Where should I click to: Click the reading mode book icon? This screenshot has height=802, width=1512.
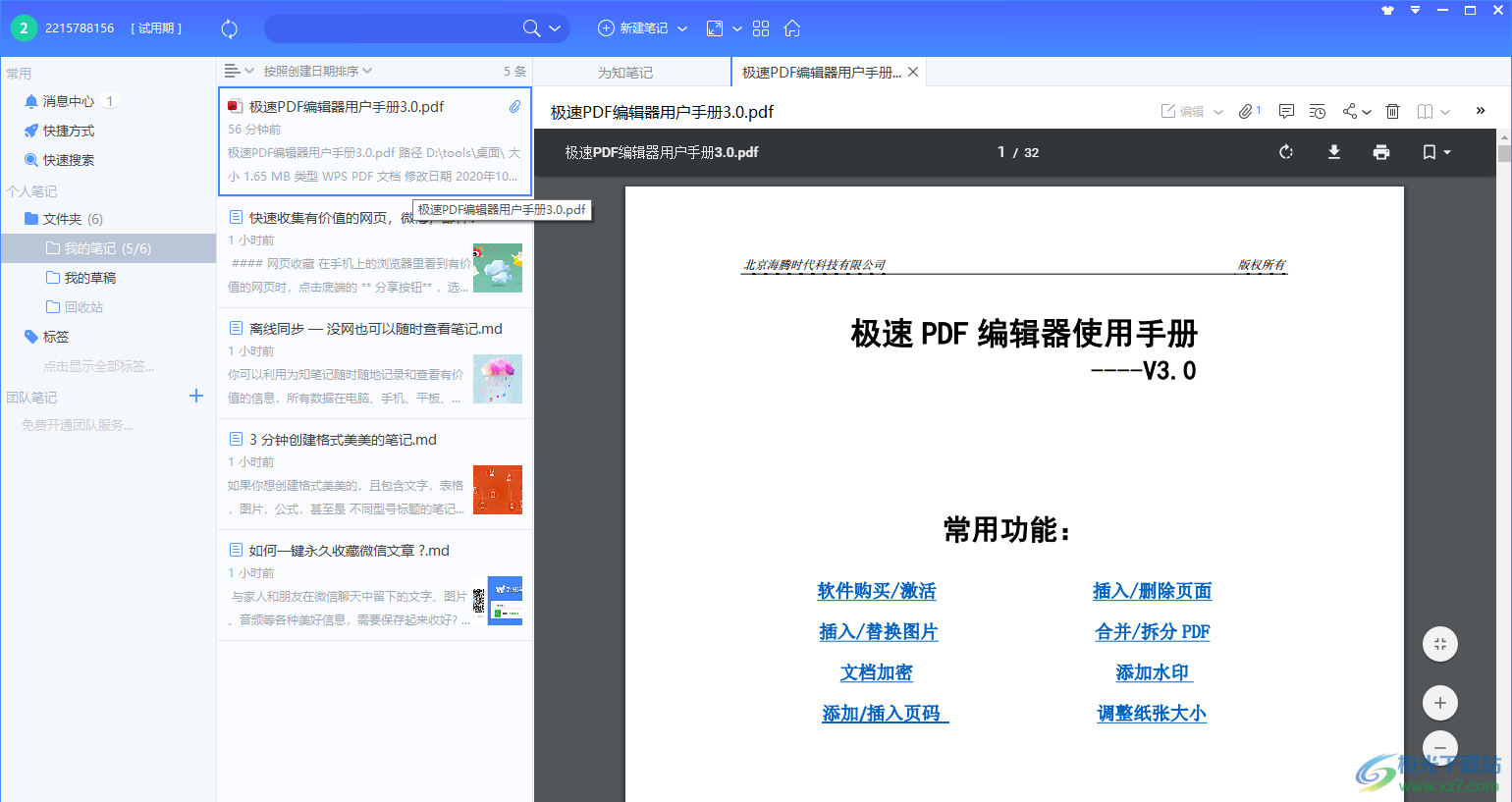click(x=1425, y=112)
